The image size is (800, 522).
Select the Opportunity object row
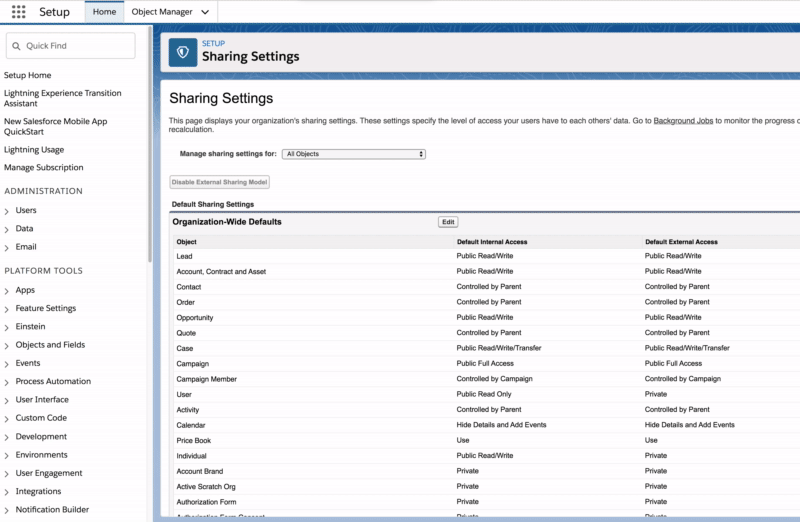486,317
